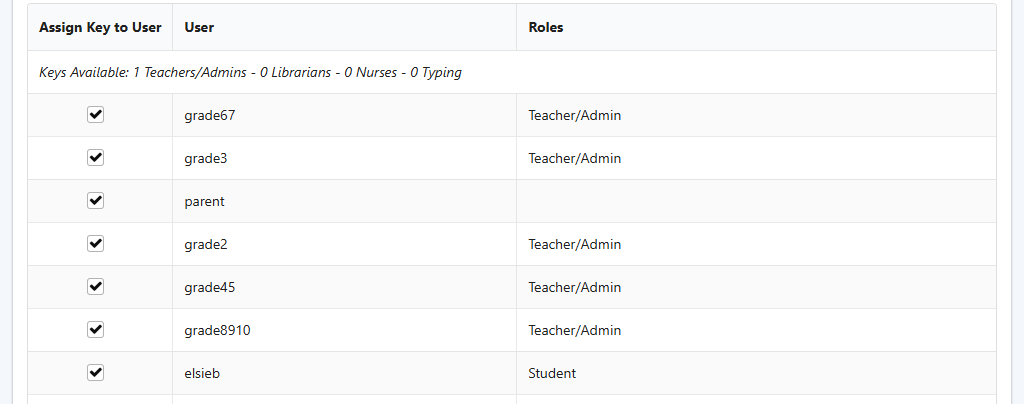
Task: Uncheck the key checkbox for grade67
Action: click(96, 115)
